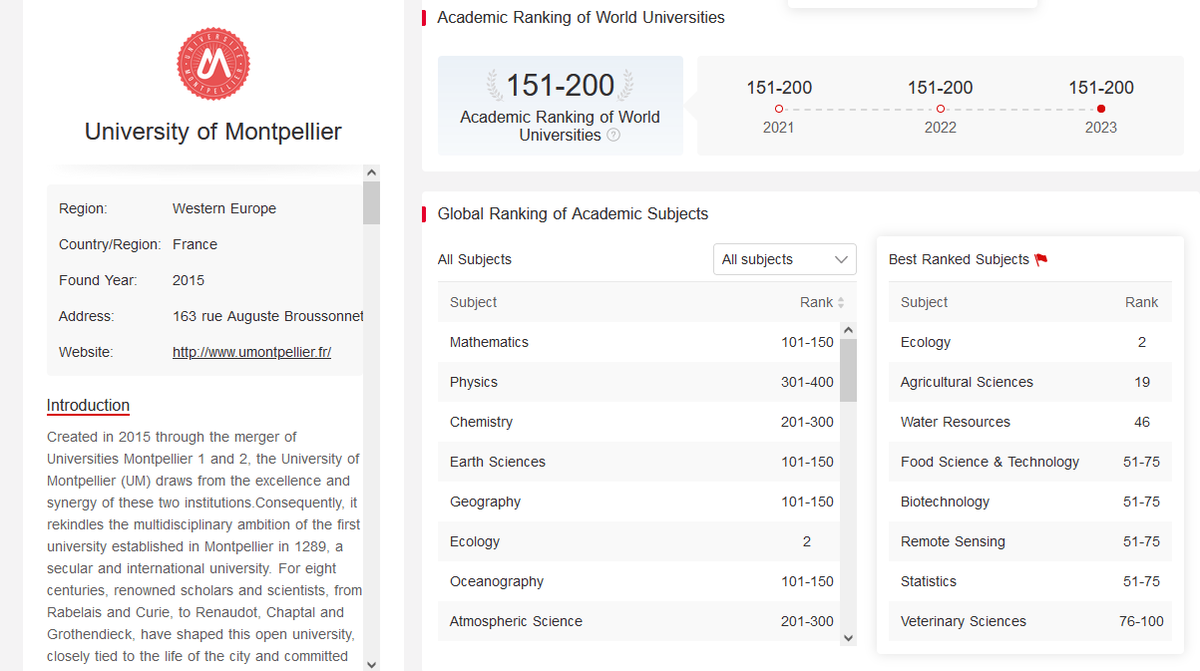
Task: Click the info panel scrollbar up arrow
Action: pyautogui.click(x=372, y=173)
